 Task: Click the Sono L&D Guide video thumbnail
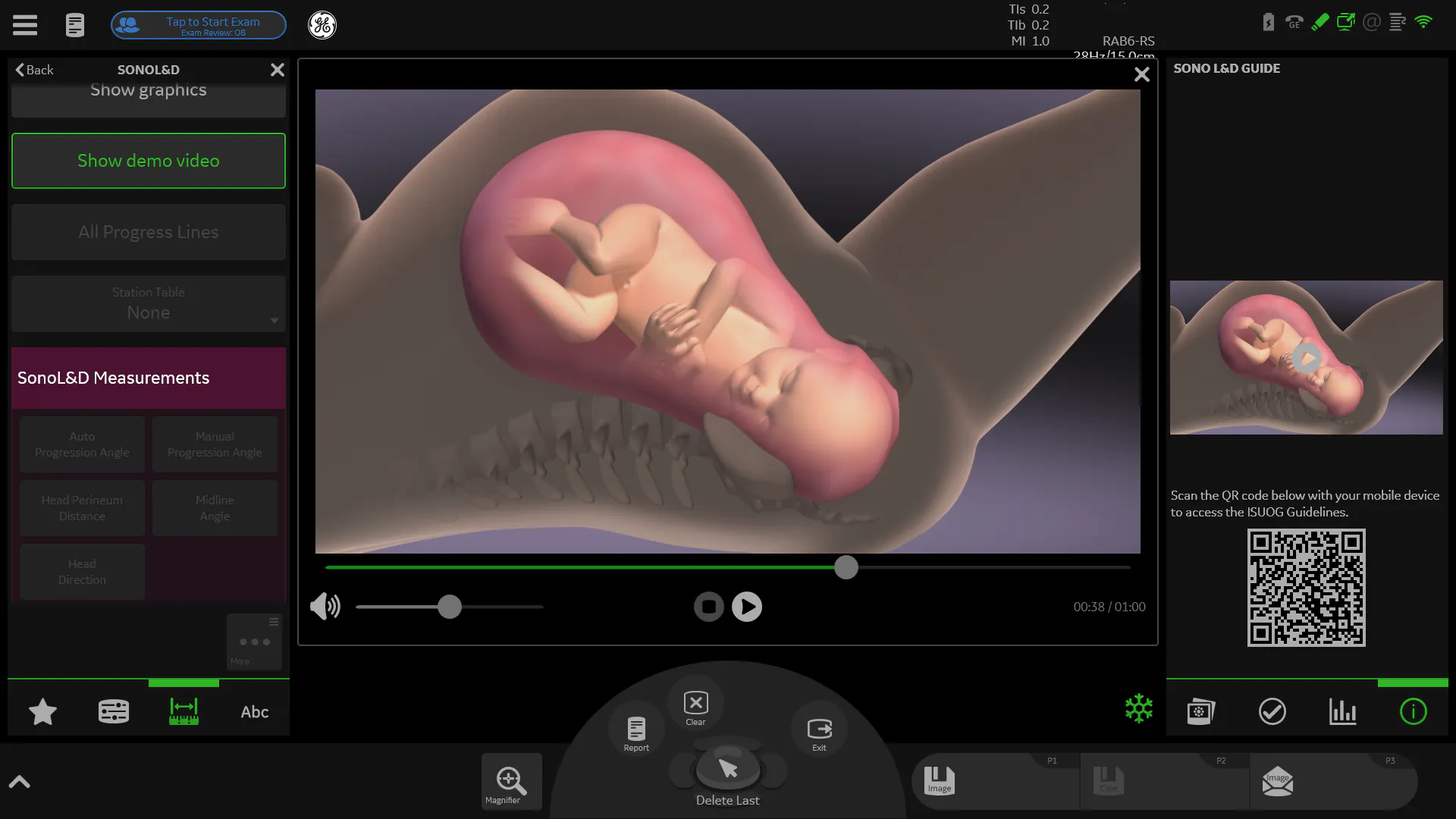[x=1307, y=357]
